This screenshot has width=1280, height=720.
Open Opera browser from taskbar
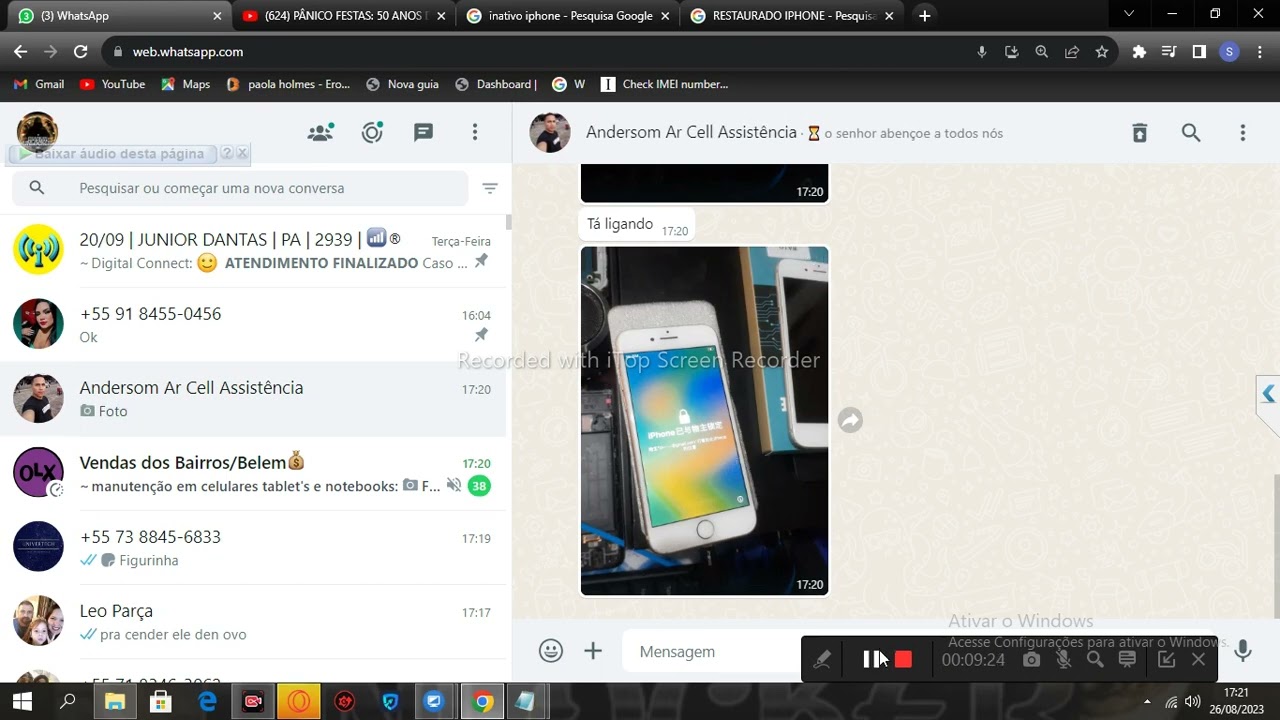coord(299,702)
